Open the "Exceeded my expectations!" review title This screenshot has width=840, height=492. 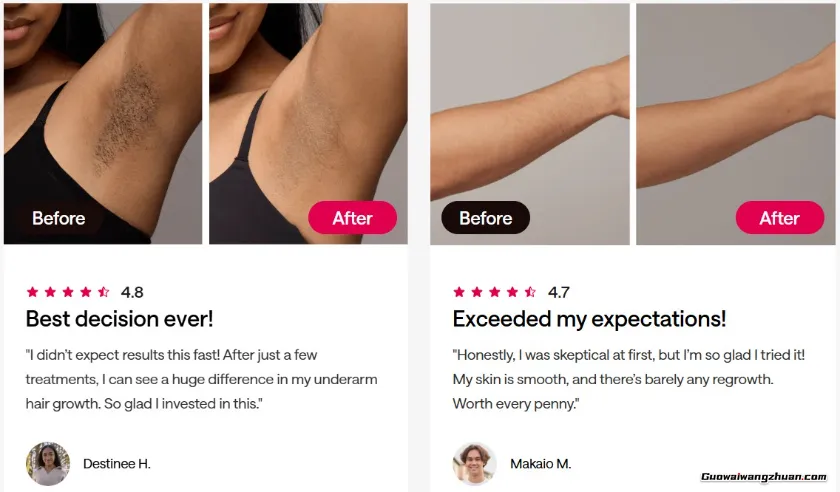point(589,319)
